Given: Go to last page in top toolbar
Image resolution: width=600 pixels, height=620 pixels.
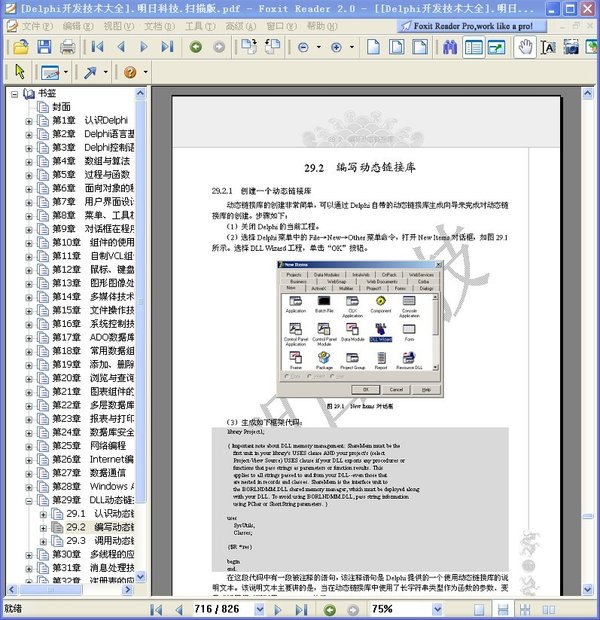Looking at the screenshot, I should tap(167, 47).
